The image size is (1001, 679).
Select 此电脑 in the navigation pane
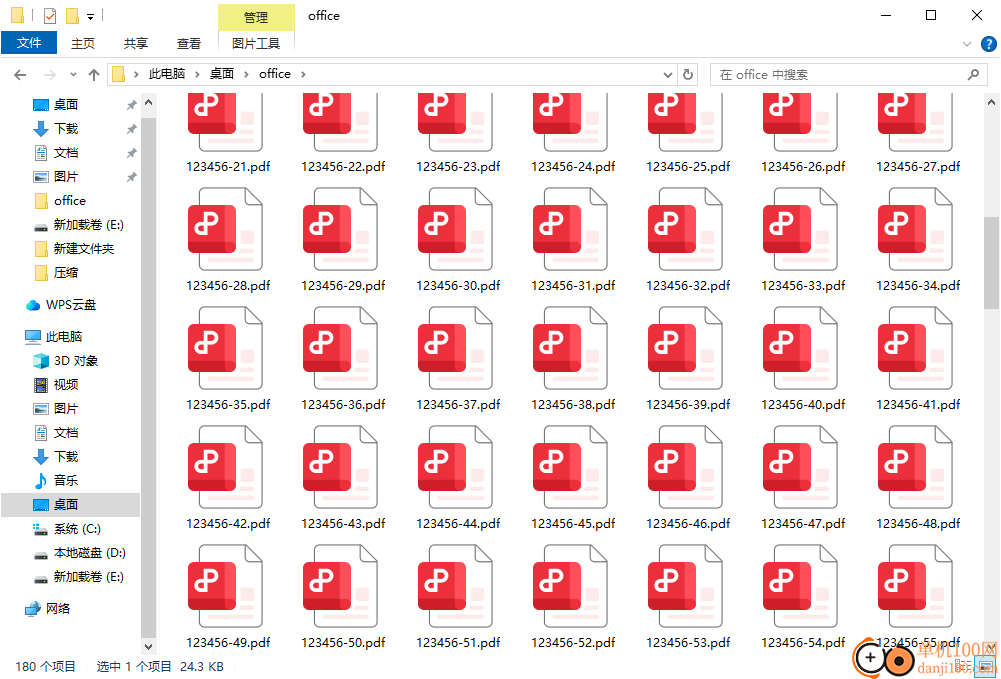coord(64,336)
